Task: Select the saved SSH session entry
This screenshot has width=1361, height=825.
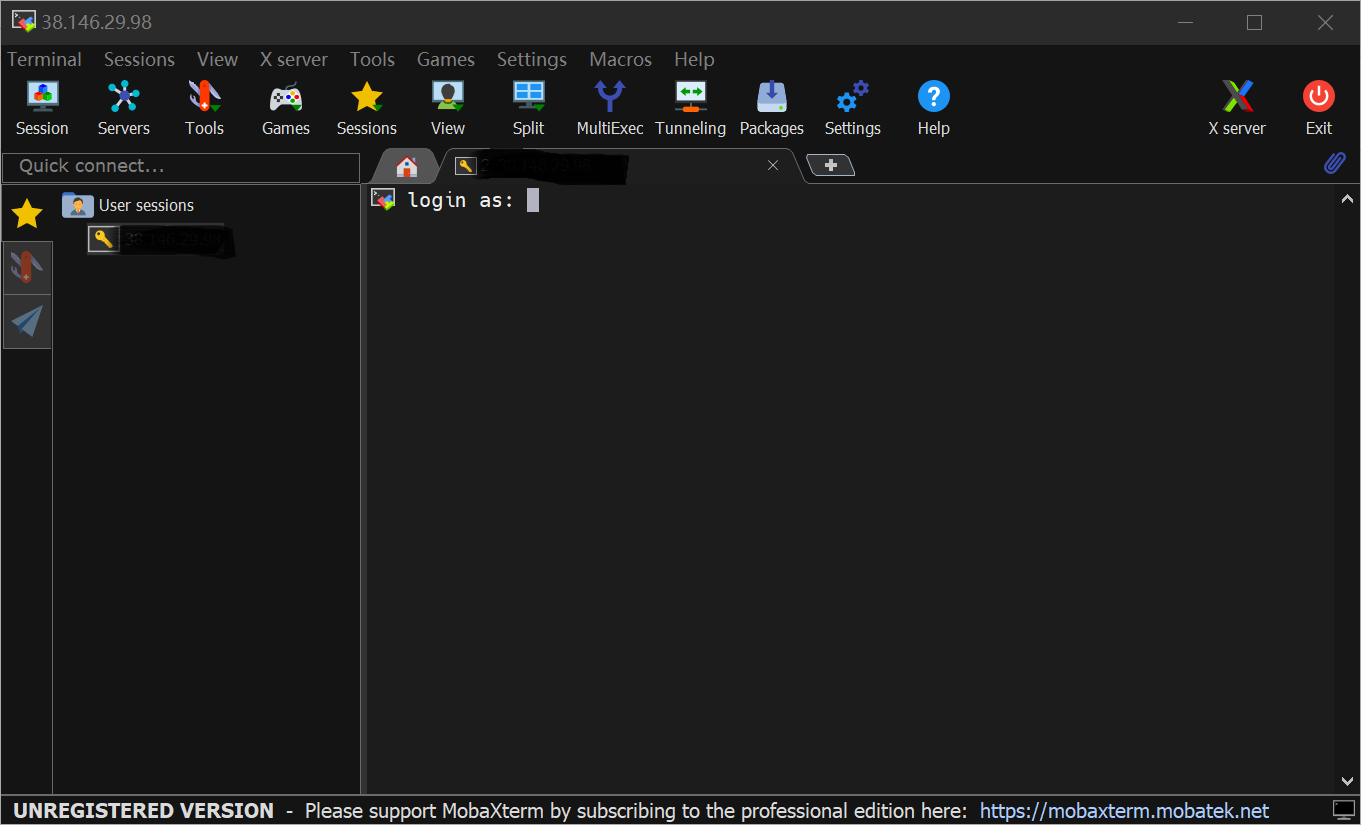Action: 160,240
